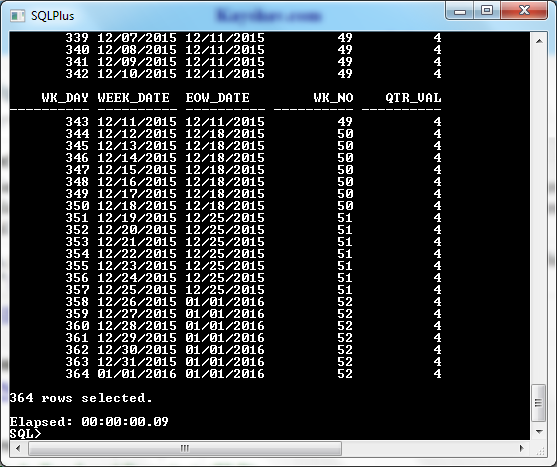Click the EOW_DATE column header
Image resolution: width=558 pixels, height=469 pixels.
click(217, 98)
